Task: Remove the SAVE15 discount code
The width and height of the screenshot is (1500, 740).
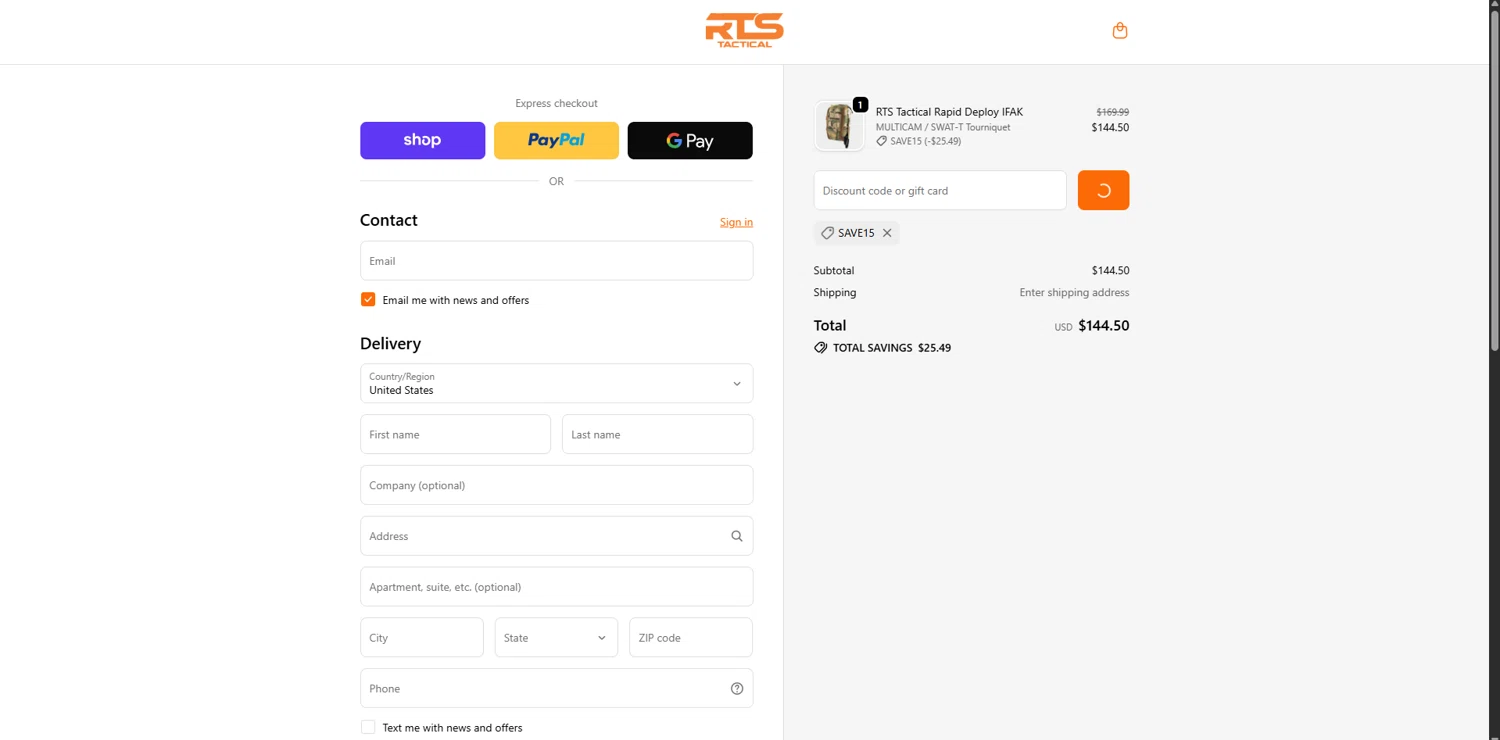Action: [x=887, y=233]
